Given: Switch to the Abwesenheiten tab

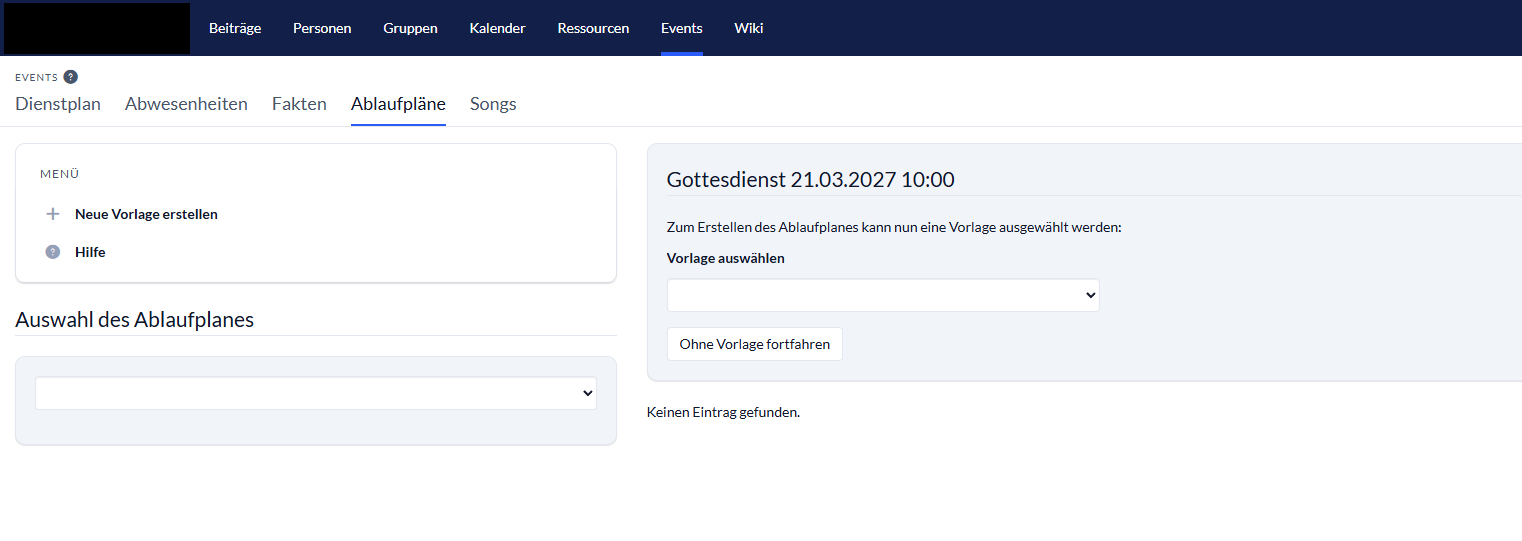Looking at the screenshot, I should (186, 104).
